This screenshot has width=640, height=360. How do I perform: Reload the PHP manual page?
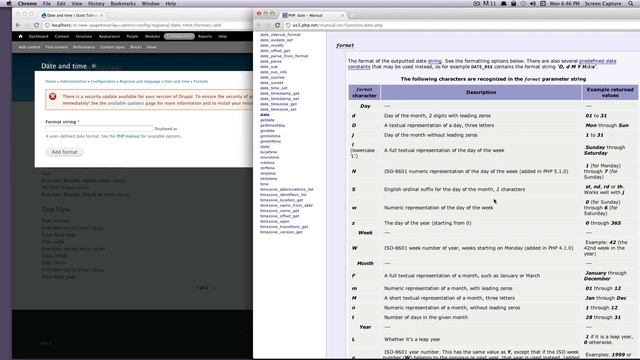pos(278,25)
